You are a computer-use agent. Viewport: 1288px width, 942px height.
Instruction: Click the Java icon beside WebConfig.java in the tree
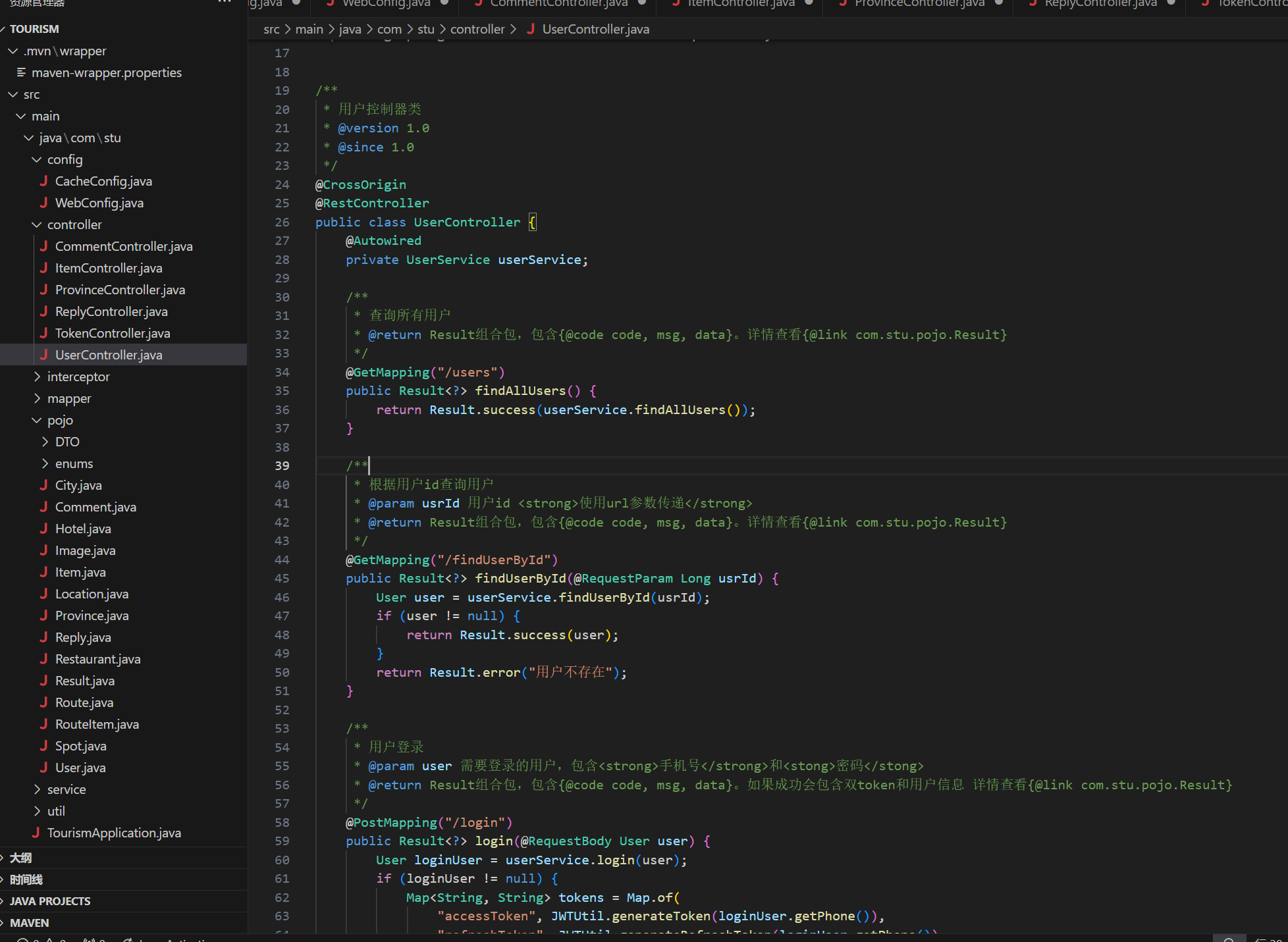[43, 203]
